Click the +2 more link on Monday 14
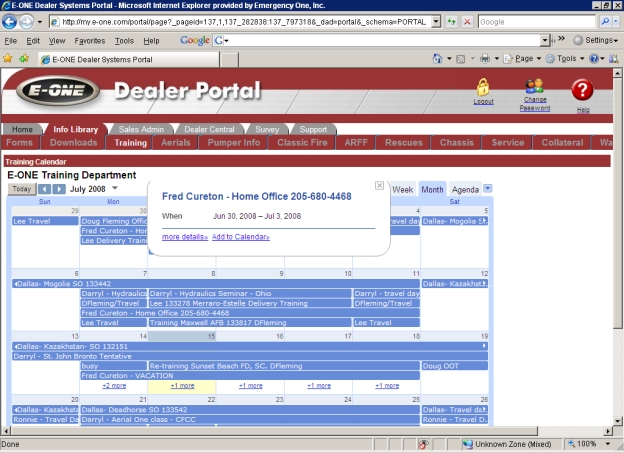 [114, 385]
